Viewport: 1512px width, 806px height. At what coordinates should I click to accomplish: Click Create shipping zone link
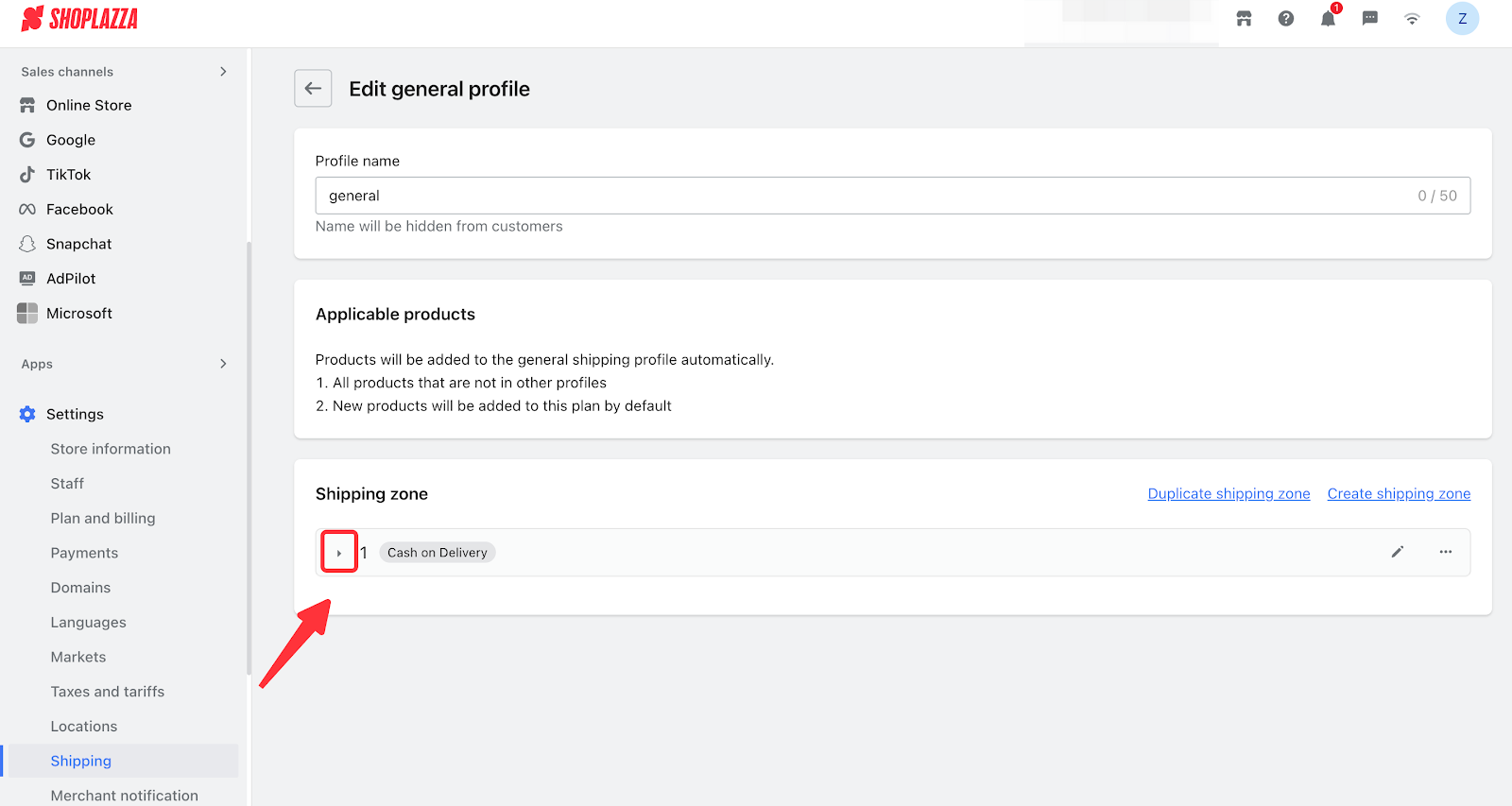point(1399,493)
